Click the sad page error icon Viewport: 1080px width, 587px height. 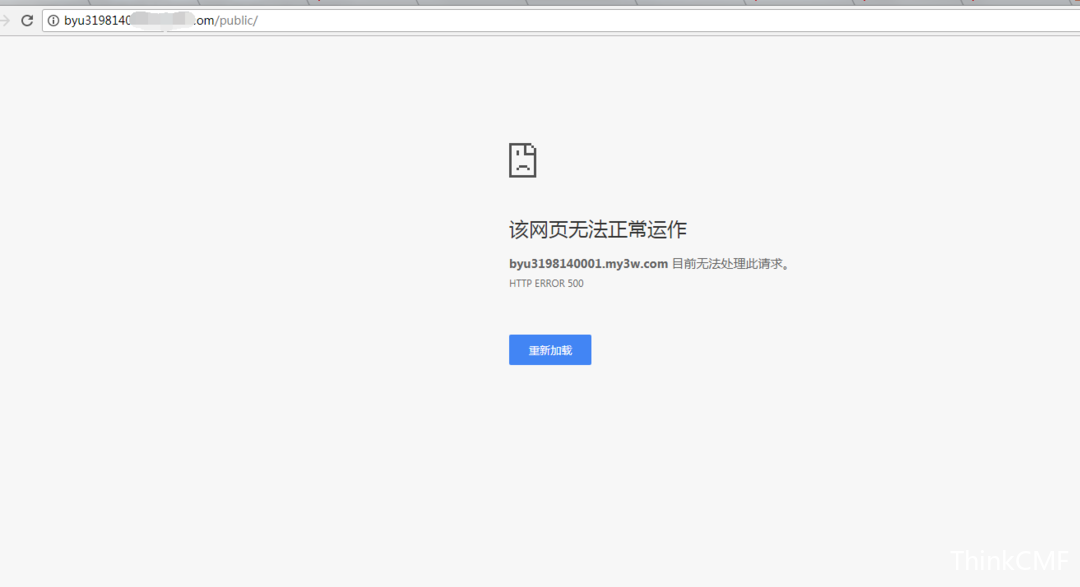click(x=523, y=160)
